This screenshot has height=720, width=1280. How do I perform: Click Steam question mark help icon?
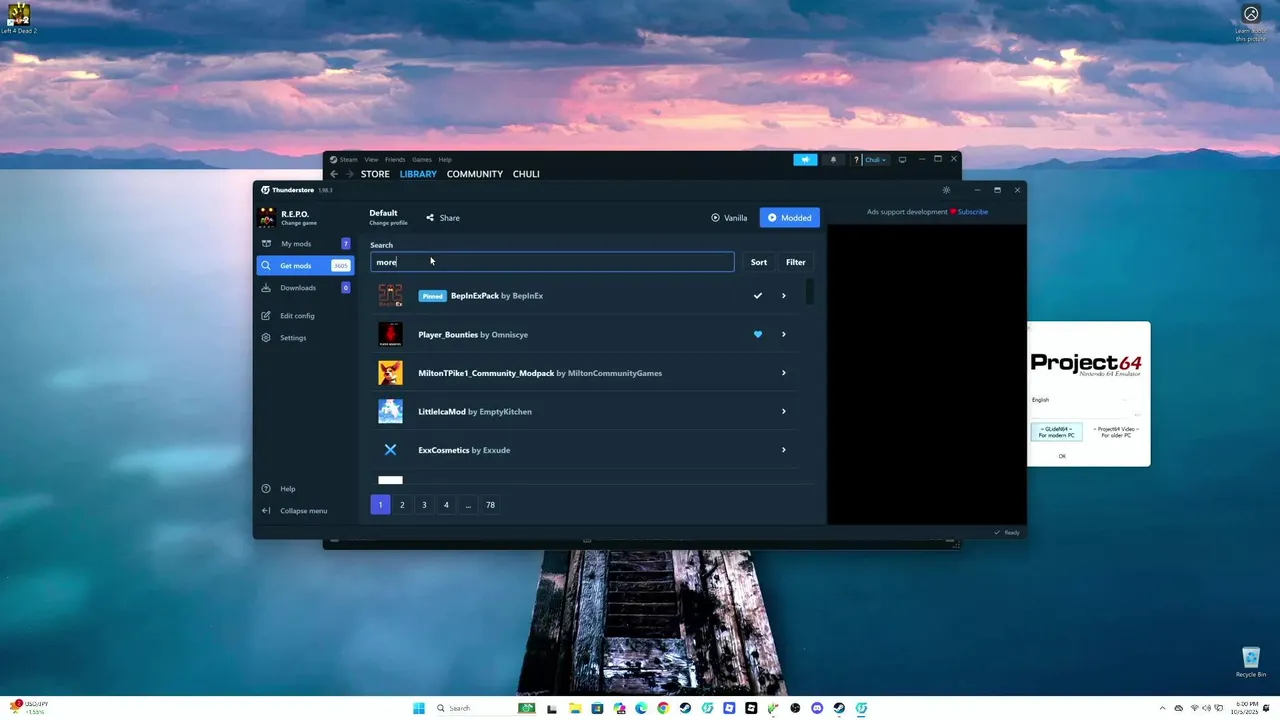[x=856, y=160]
